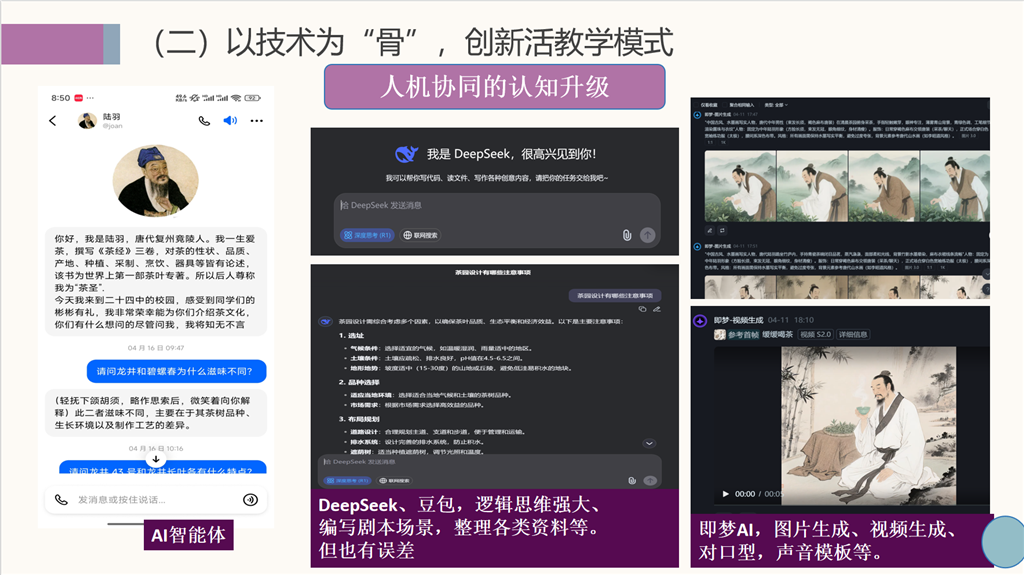This screenshot has height=575, width=1024.
Task: Click the AI智能体 label
Action: pos(188,535)
